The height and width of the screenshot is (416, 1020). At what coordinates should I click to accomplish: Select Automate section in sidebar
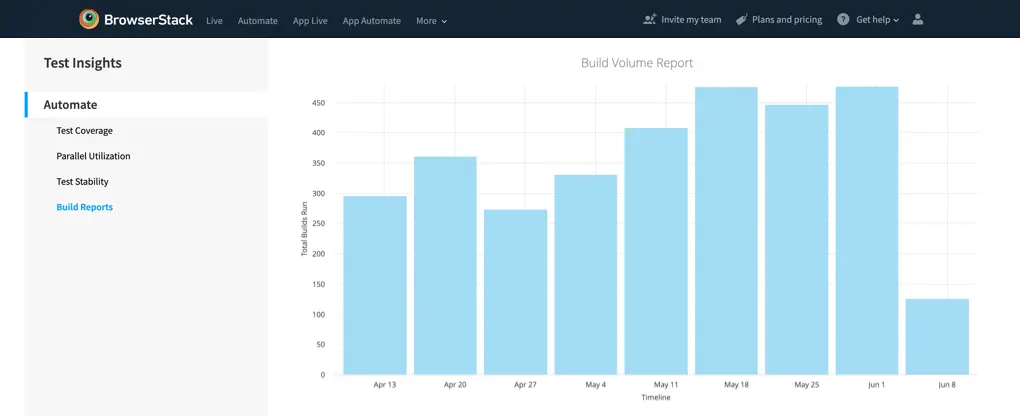coord(71,105)
